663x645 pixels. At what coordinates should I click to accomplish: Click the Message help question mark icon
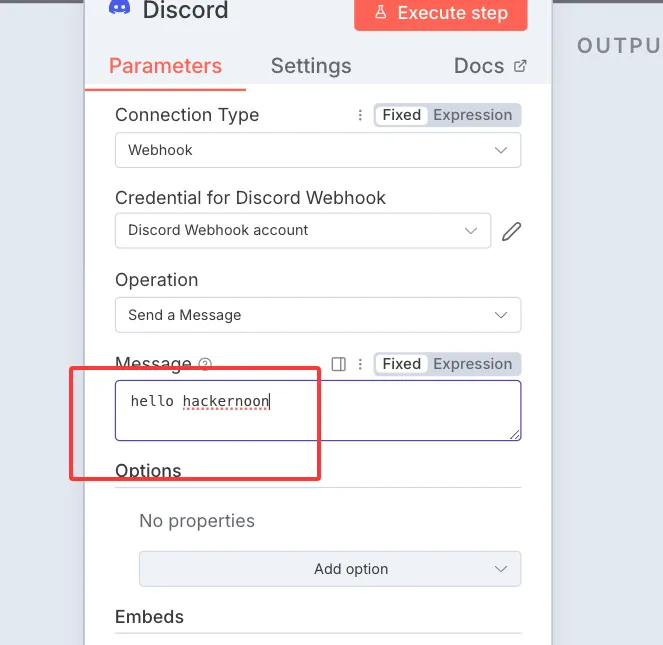click(x=205, y=364)
